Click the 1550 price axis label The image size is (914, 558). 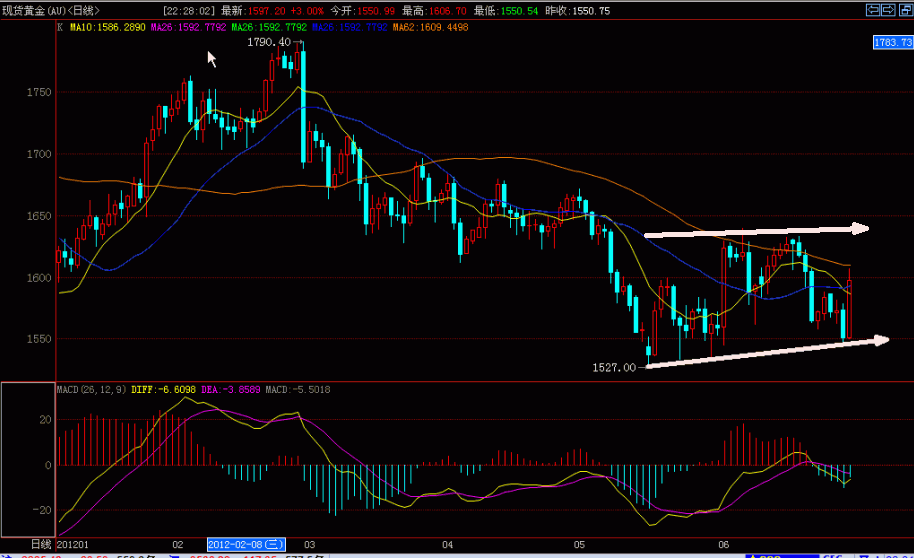38,339
